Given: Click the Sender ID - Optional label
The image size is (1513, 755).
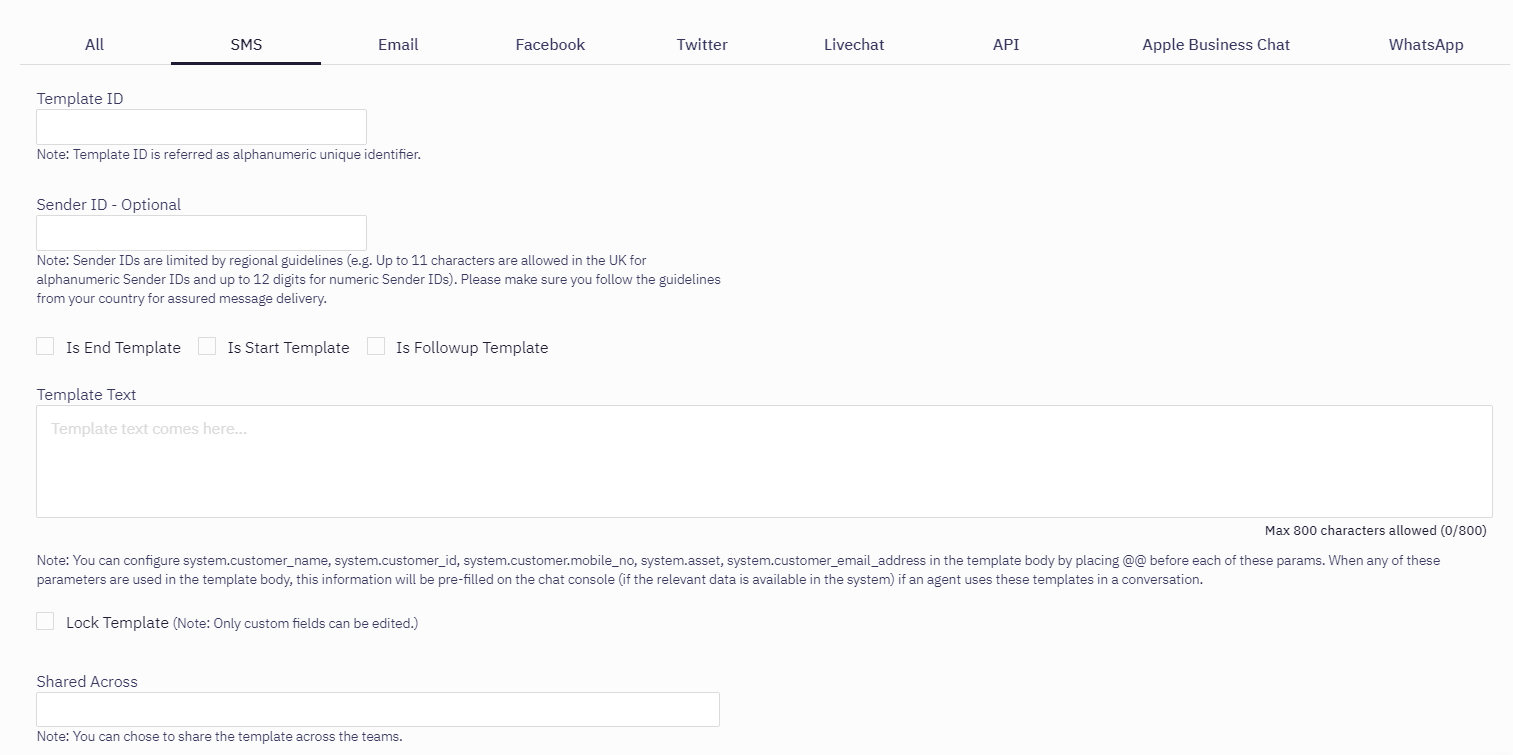Looking at the screenshot, I should 109,205.
